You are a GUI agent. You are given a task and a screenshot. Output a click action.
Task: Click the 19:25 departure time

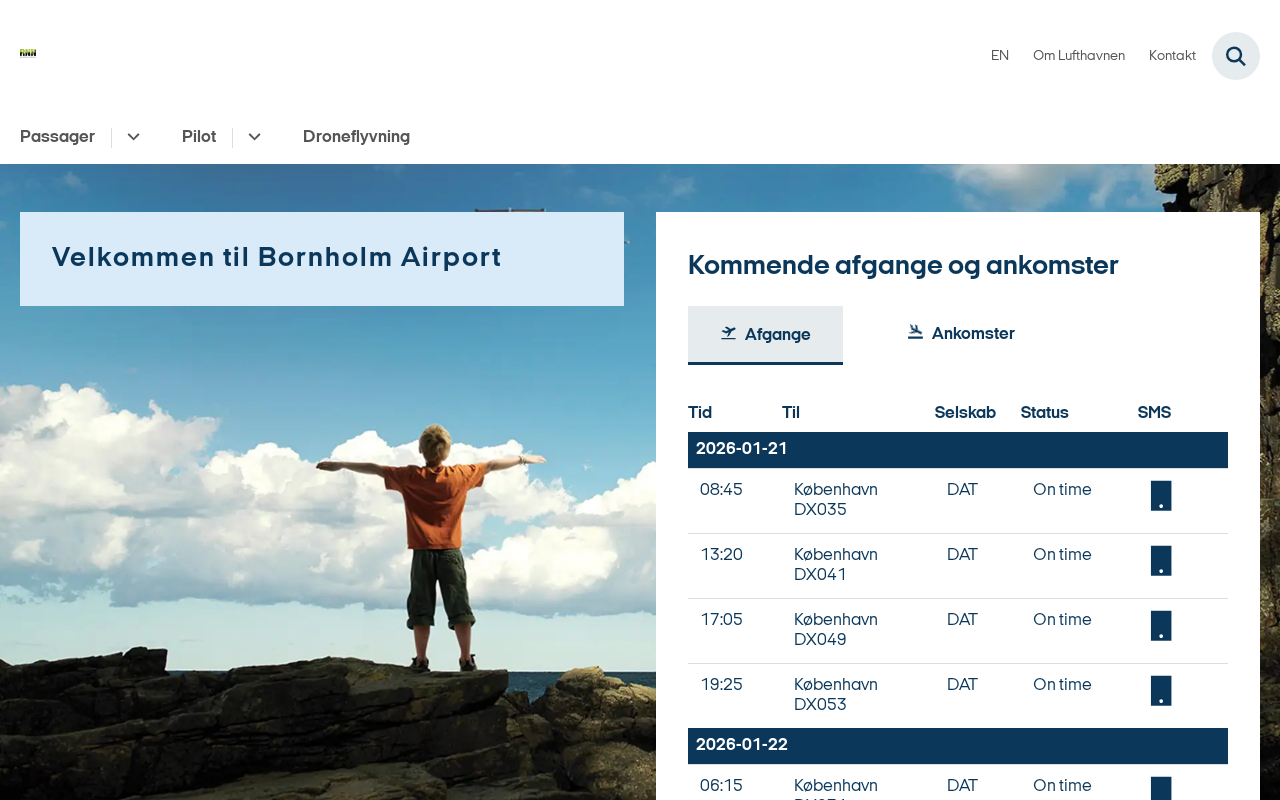click(x=721, y=685)
